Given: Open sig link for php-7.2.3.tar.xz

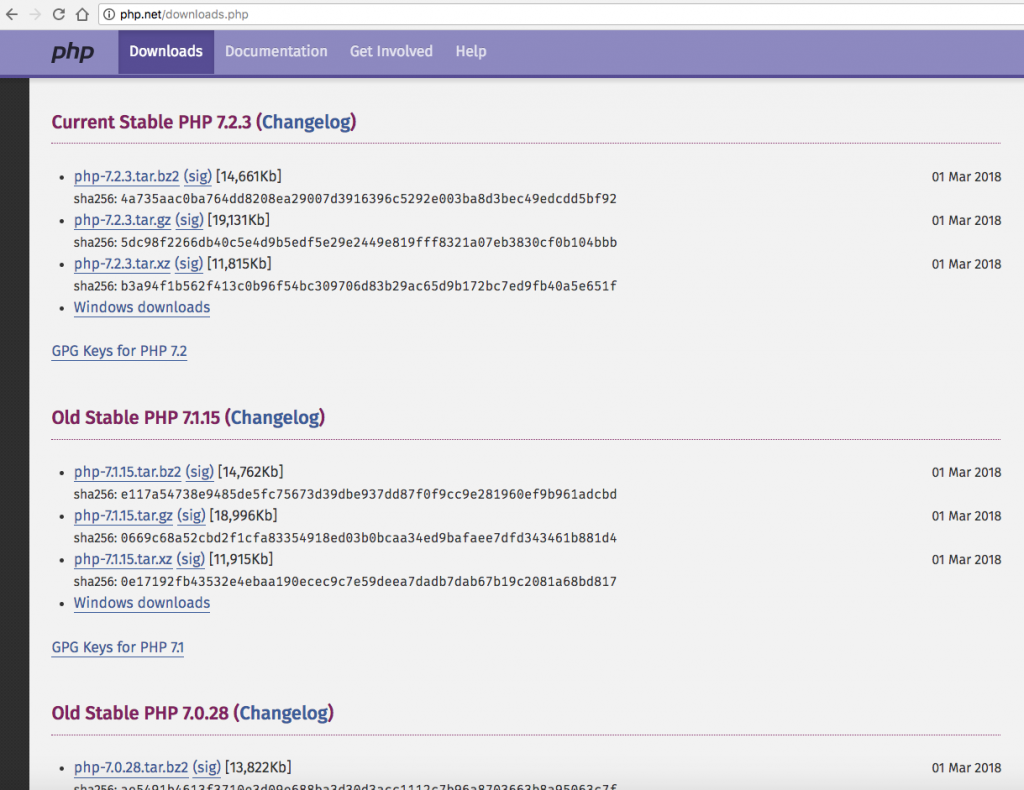Looking at the screenshot, I should point(189,264).
